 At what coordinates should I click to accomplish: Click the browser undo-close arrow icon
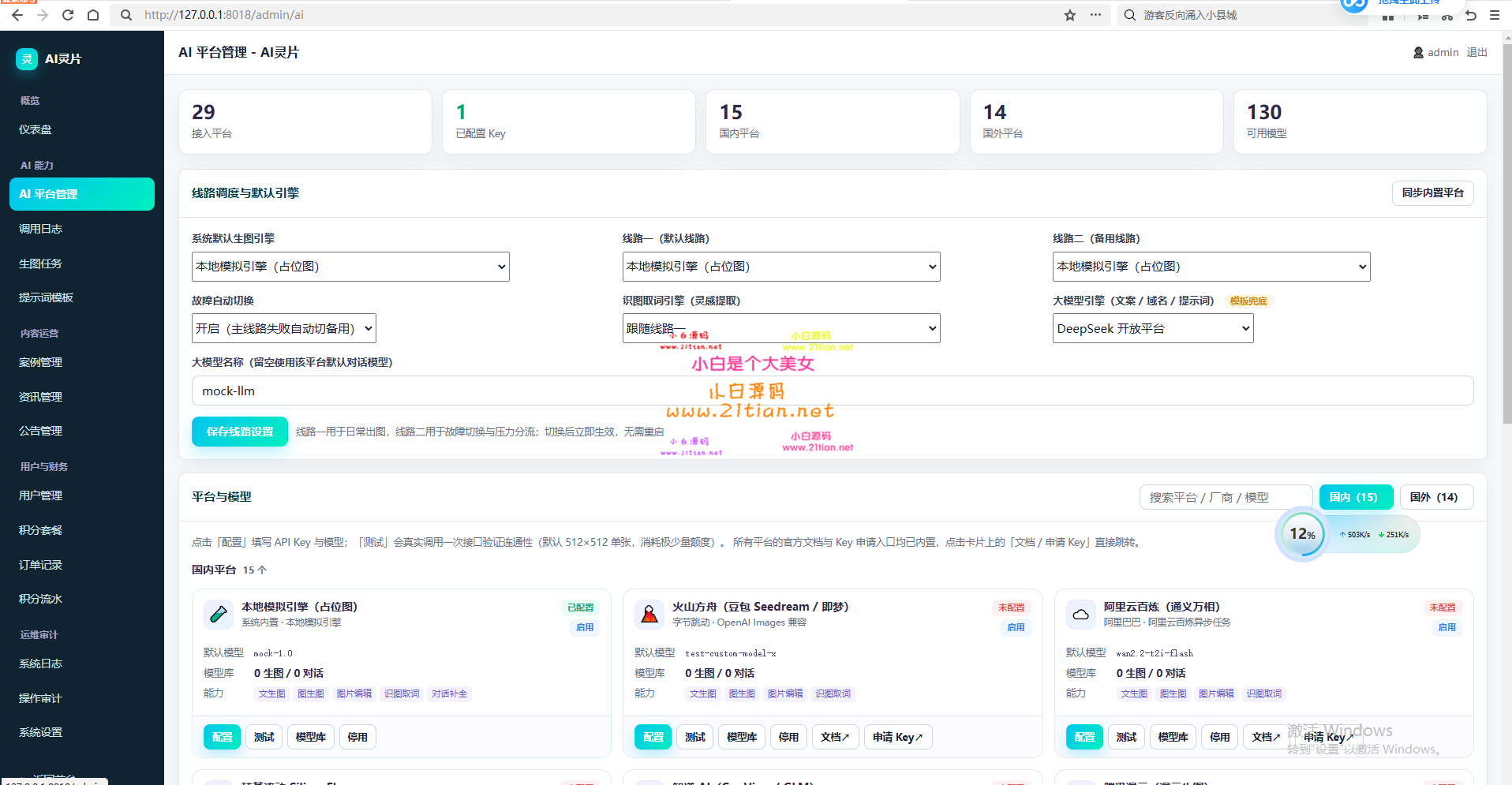1471,15
